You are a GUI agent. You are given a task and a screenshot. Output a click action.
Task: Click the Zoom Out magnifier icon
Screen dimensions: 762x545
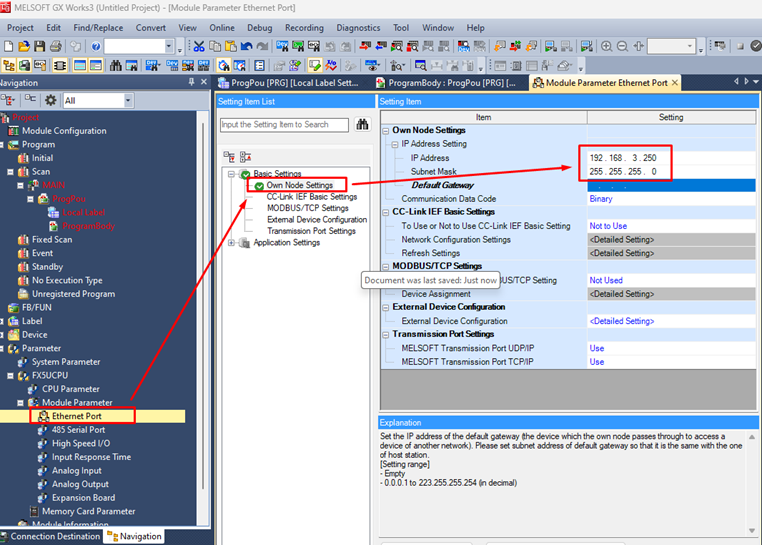[622, 46]
